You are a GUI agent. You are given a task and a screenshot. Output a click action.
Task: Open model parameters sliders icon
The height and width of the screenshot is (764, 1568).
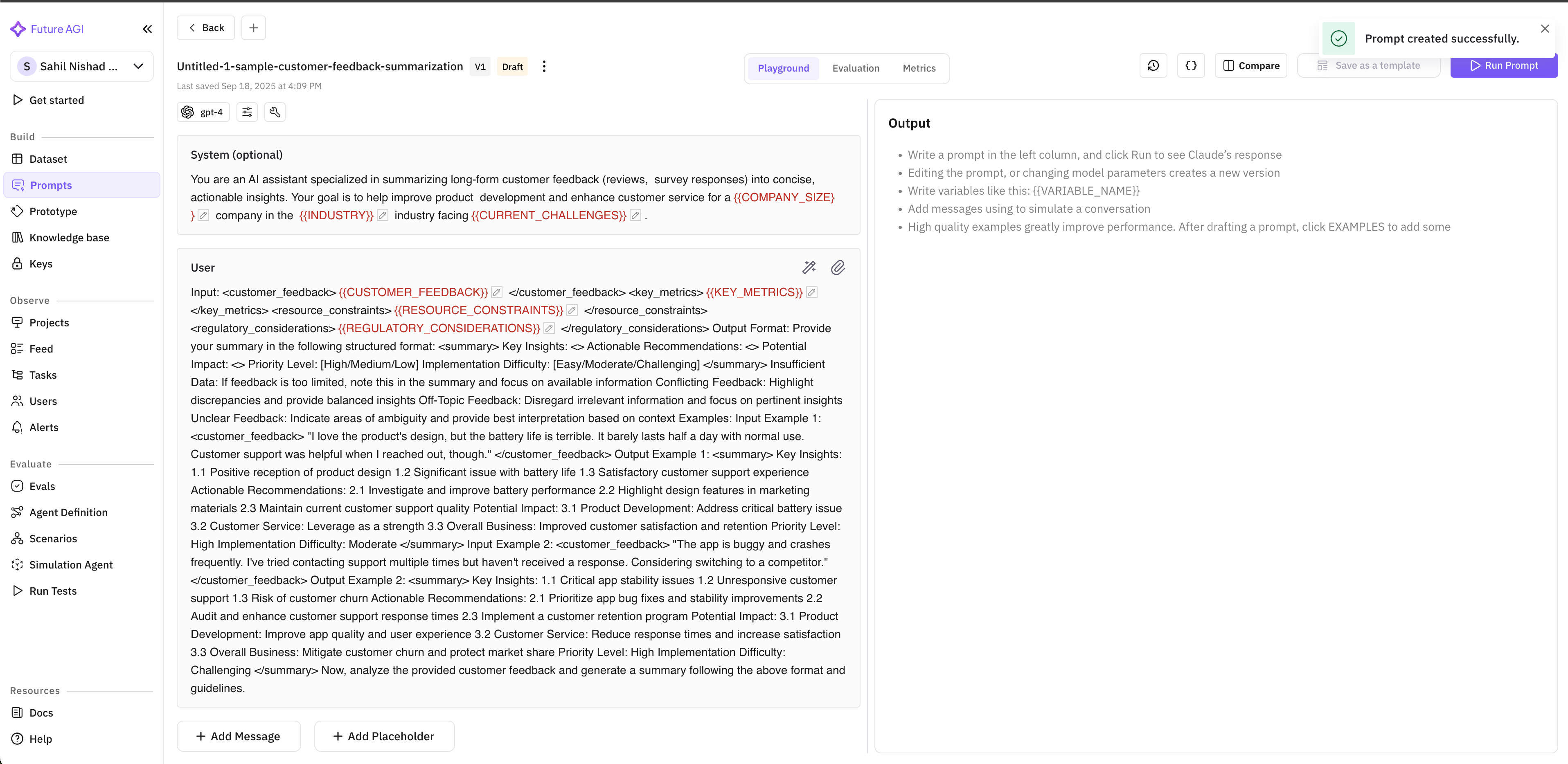[247, 112]
